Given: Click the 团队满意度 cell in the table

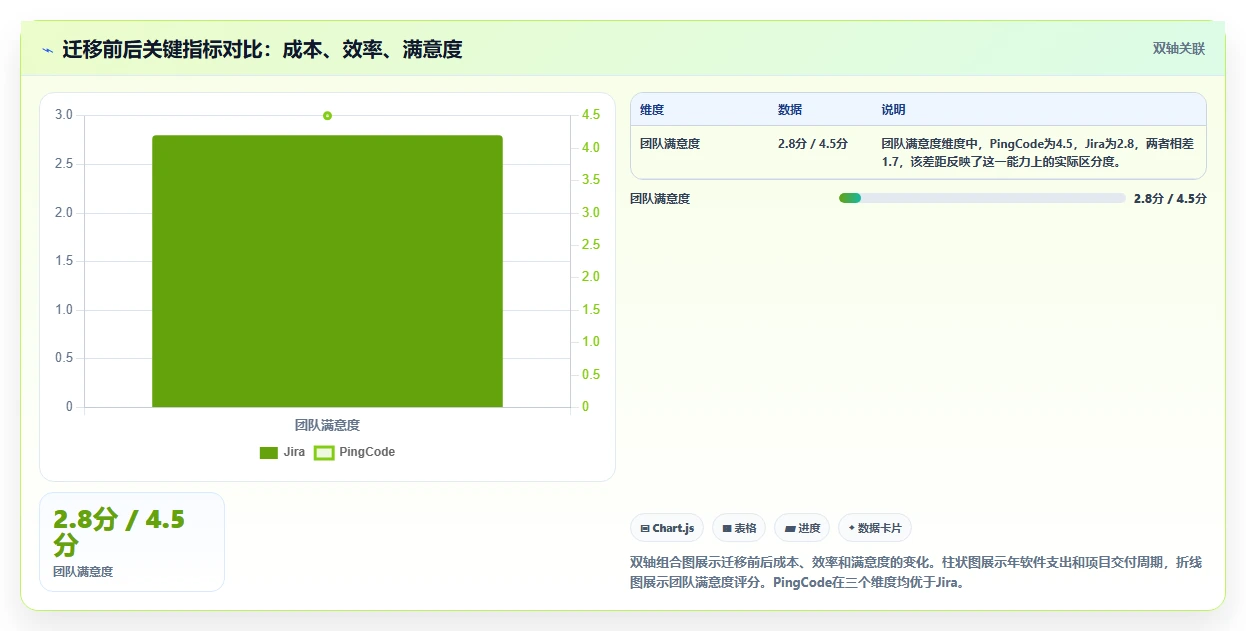Looking at the screenshot, I should [670, 144].
